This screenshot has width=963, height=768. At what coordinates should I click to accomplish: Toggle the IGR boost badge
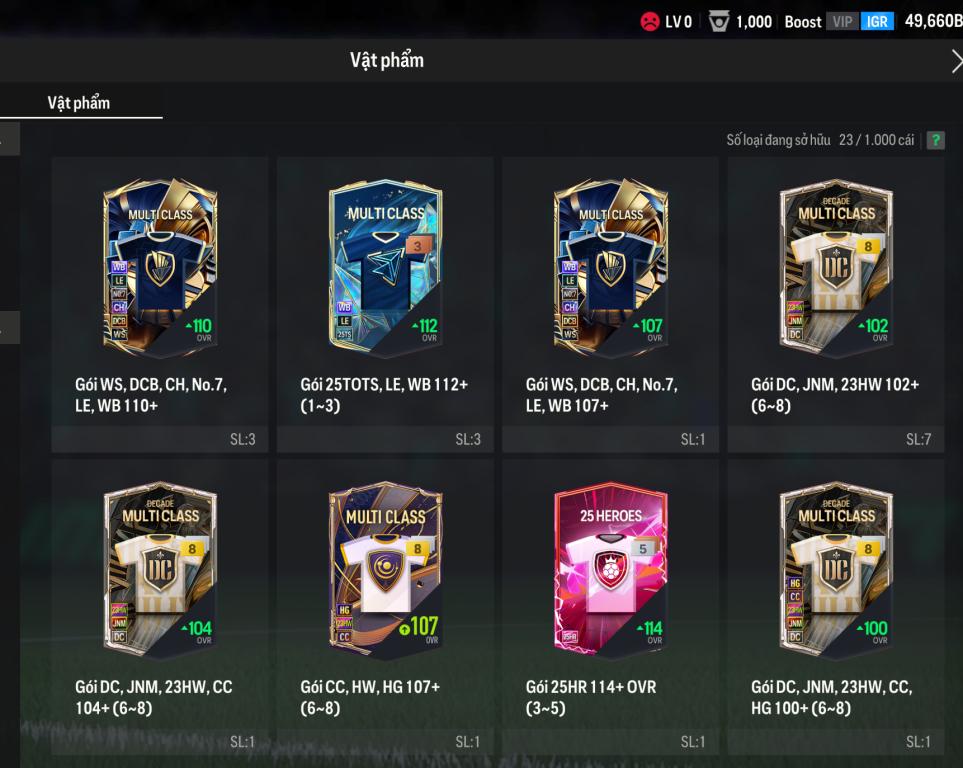(x=877, y=22)
